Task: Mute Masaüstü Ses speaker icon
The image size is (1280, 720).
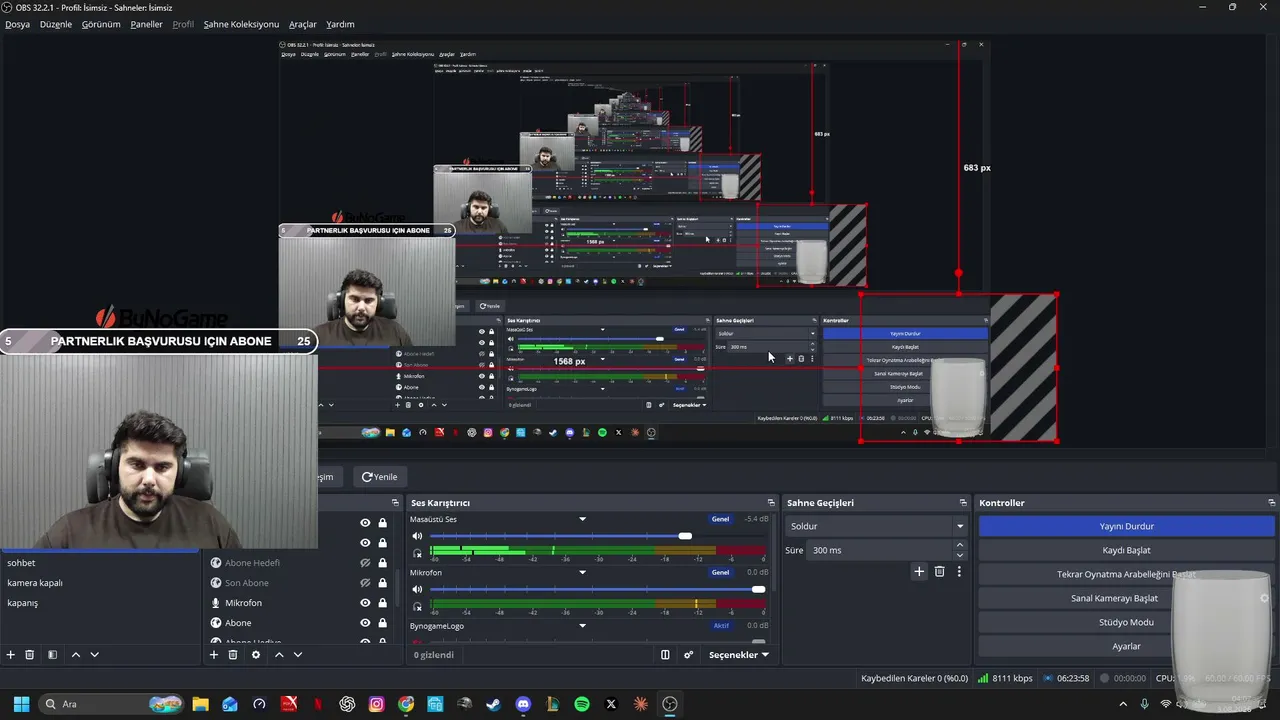Action: (417, 537)
